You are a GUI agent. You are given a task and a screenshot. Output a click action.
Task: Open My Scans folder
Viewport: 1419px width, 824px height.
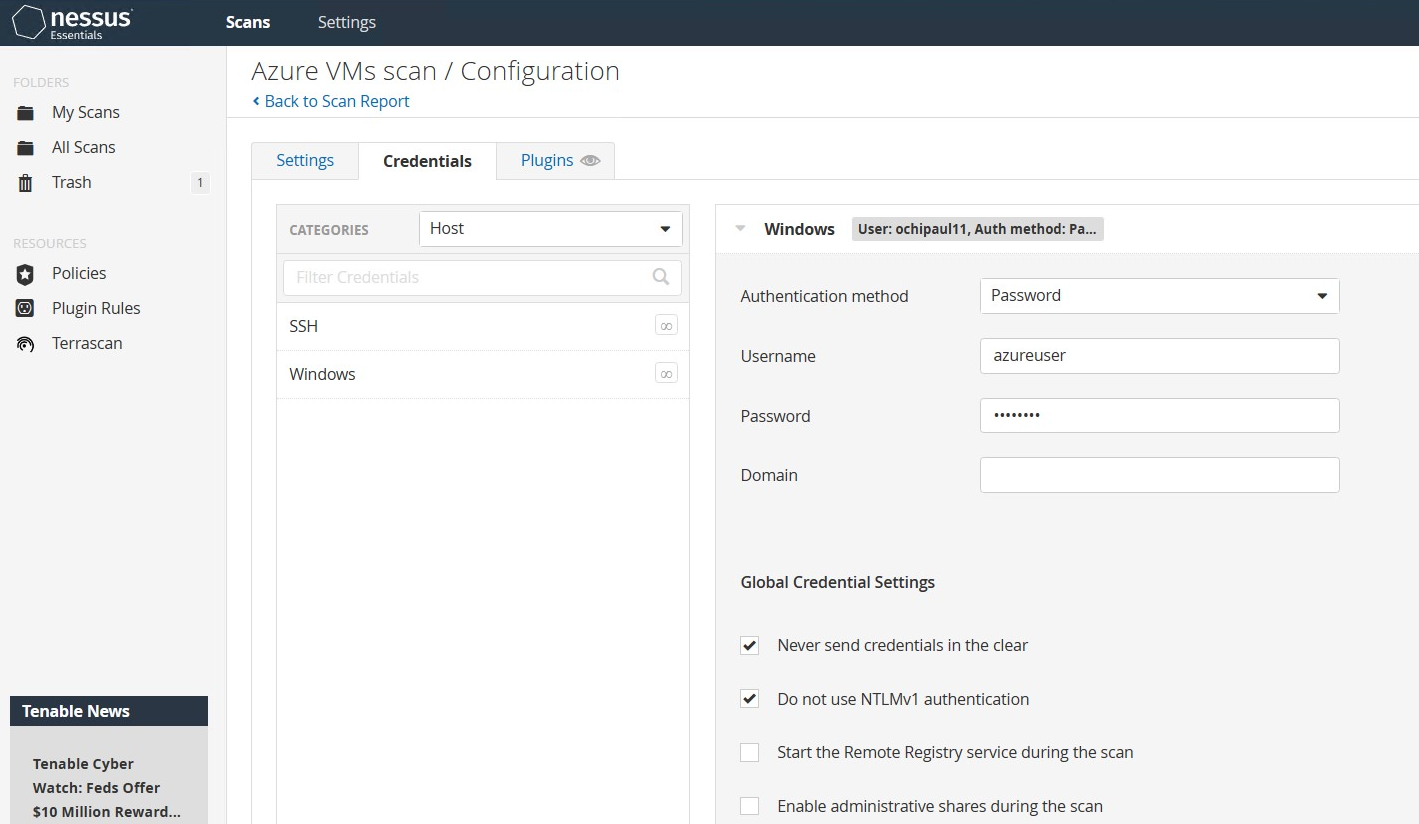click(x=86, y=112)
